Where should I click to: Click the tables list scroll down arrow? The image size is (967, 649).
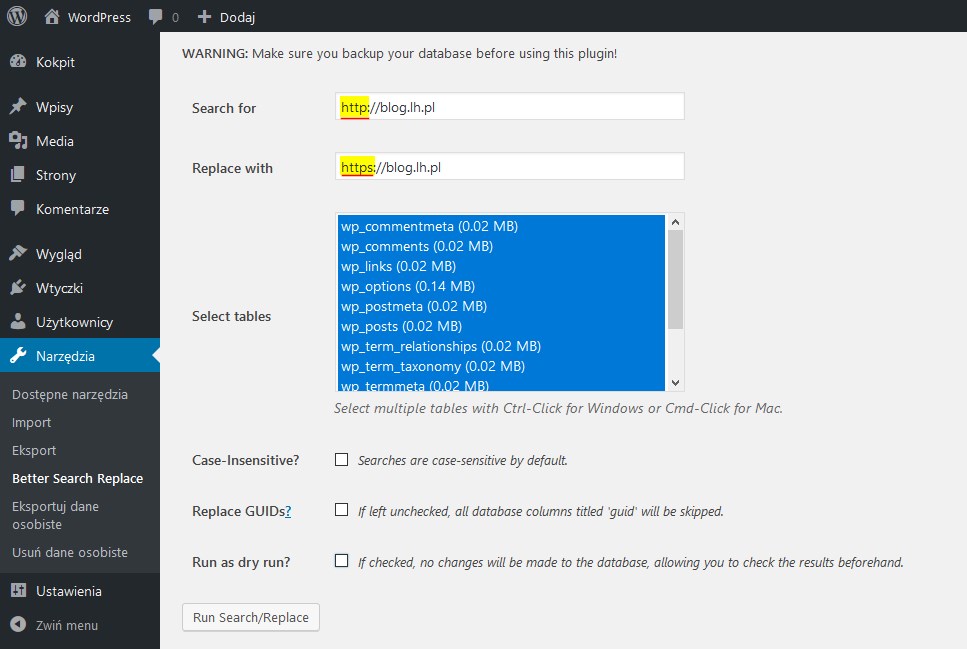point(675,383)
